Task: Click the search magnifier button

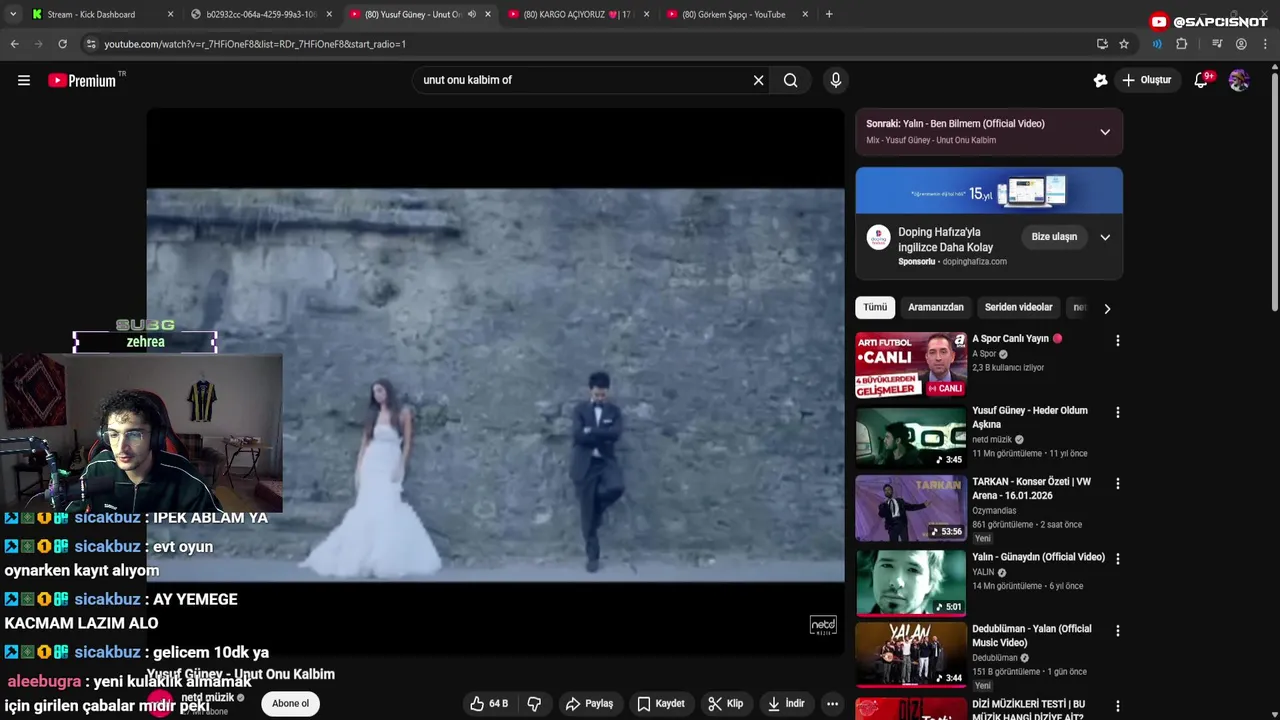Action: [x=791, y=80]
